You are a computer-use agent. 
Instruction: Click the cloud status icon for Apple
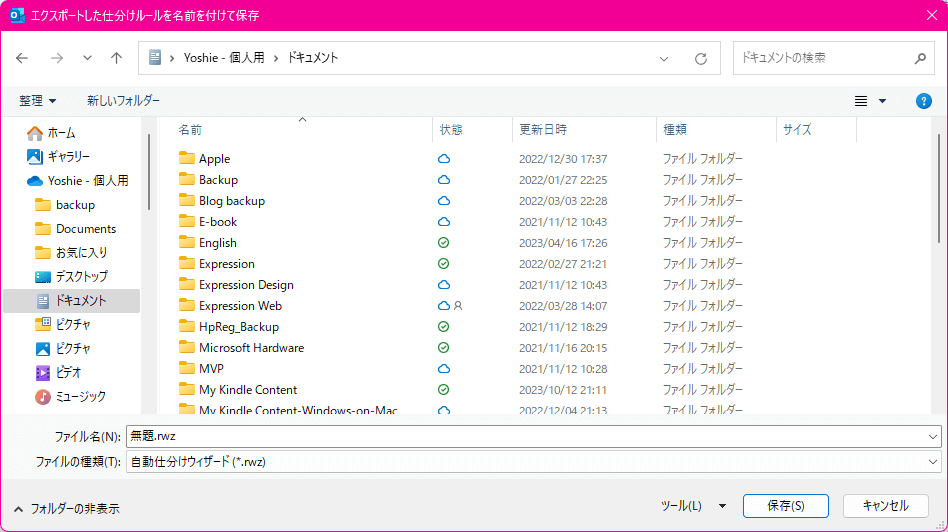tap(444, 159)
